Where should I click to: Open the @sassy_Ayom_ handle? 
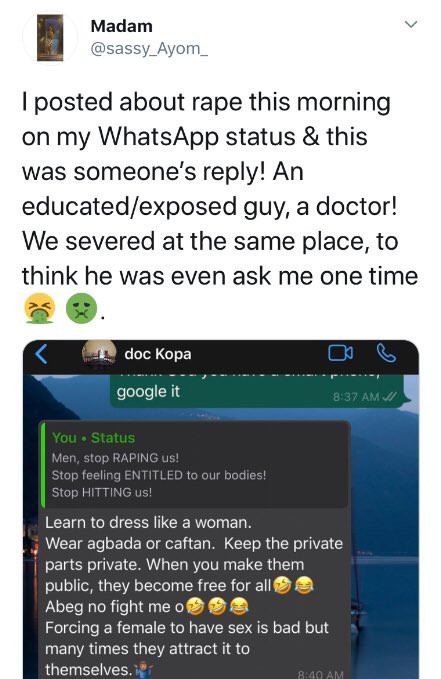[149, 48]
